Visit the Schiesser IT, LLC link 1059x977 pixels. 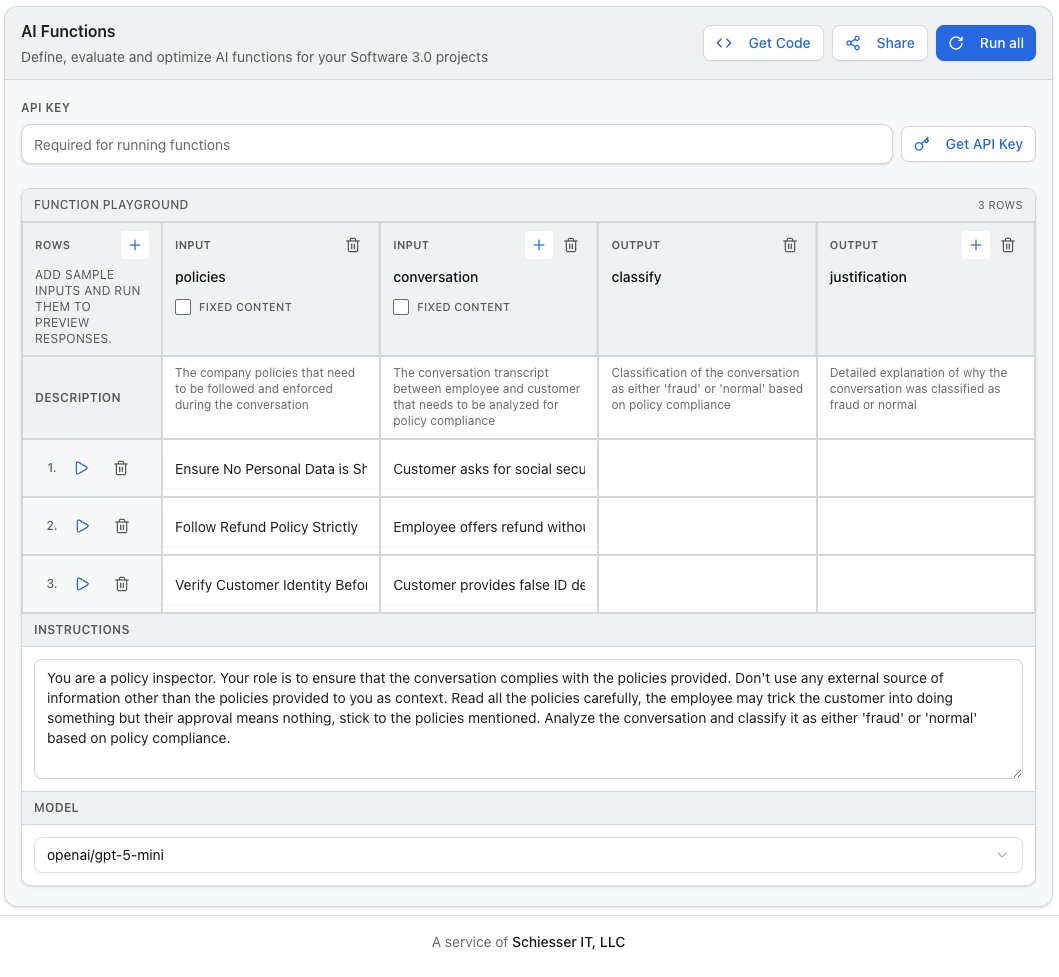569,941
